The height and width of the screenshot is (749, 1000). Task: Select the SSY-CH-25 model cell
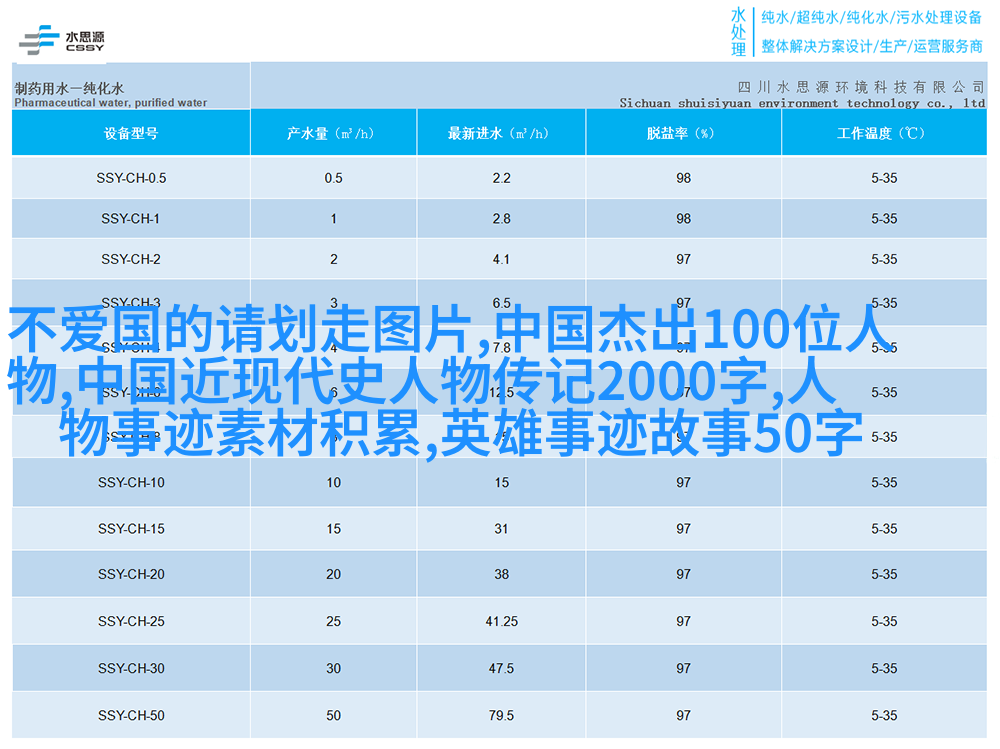point(131,621)
